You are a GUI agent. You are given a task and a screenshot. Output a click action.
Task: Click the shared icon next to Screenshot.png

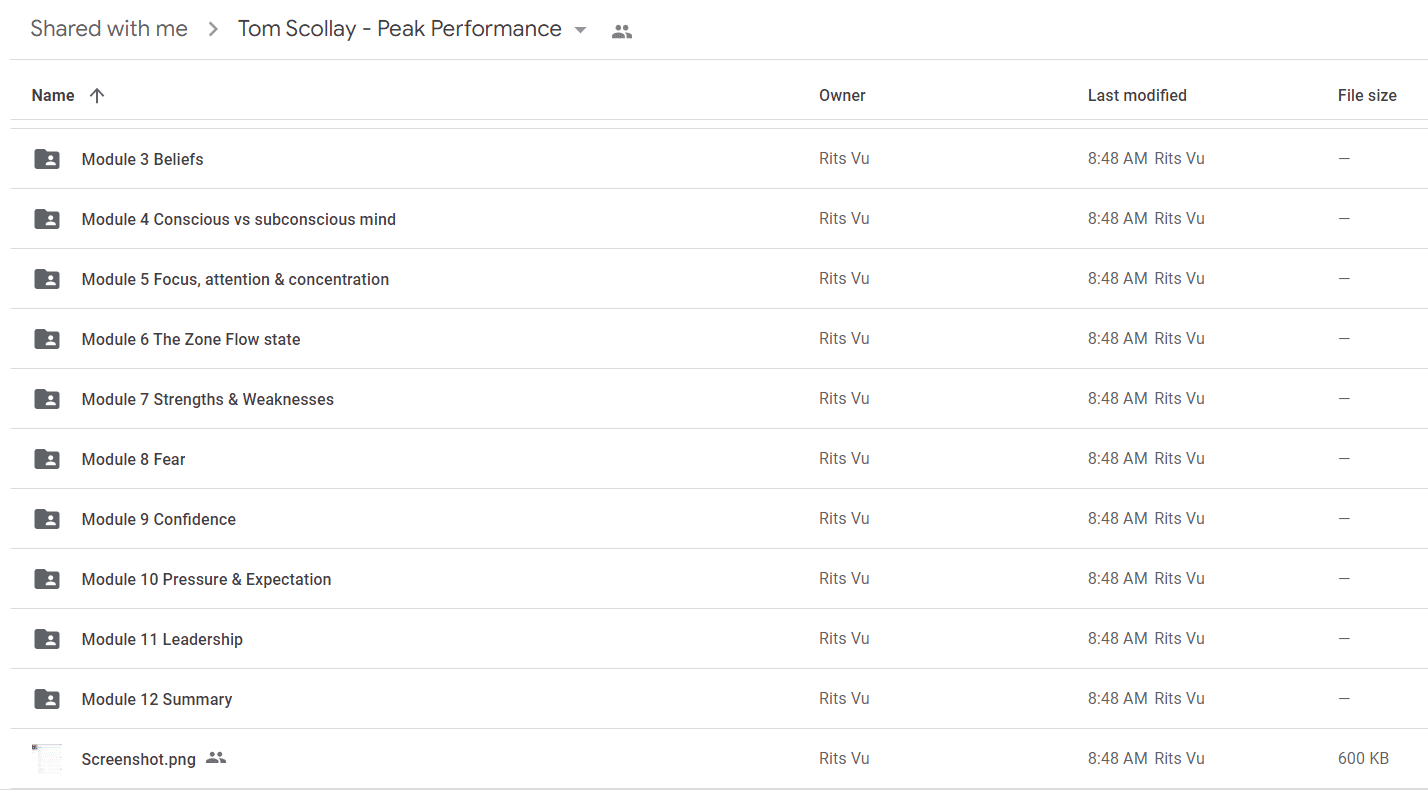tap(216, 758)
